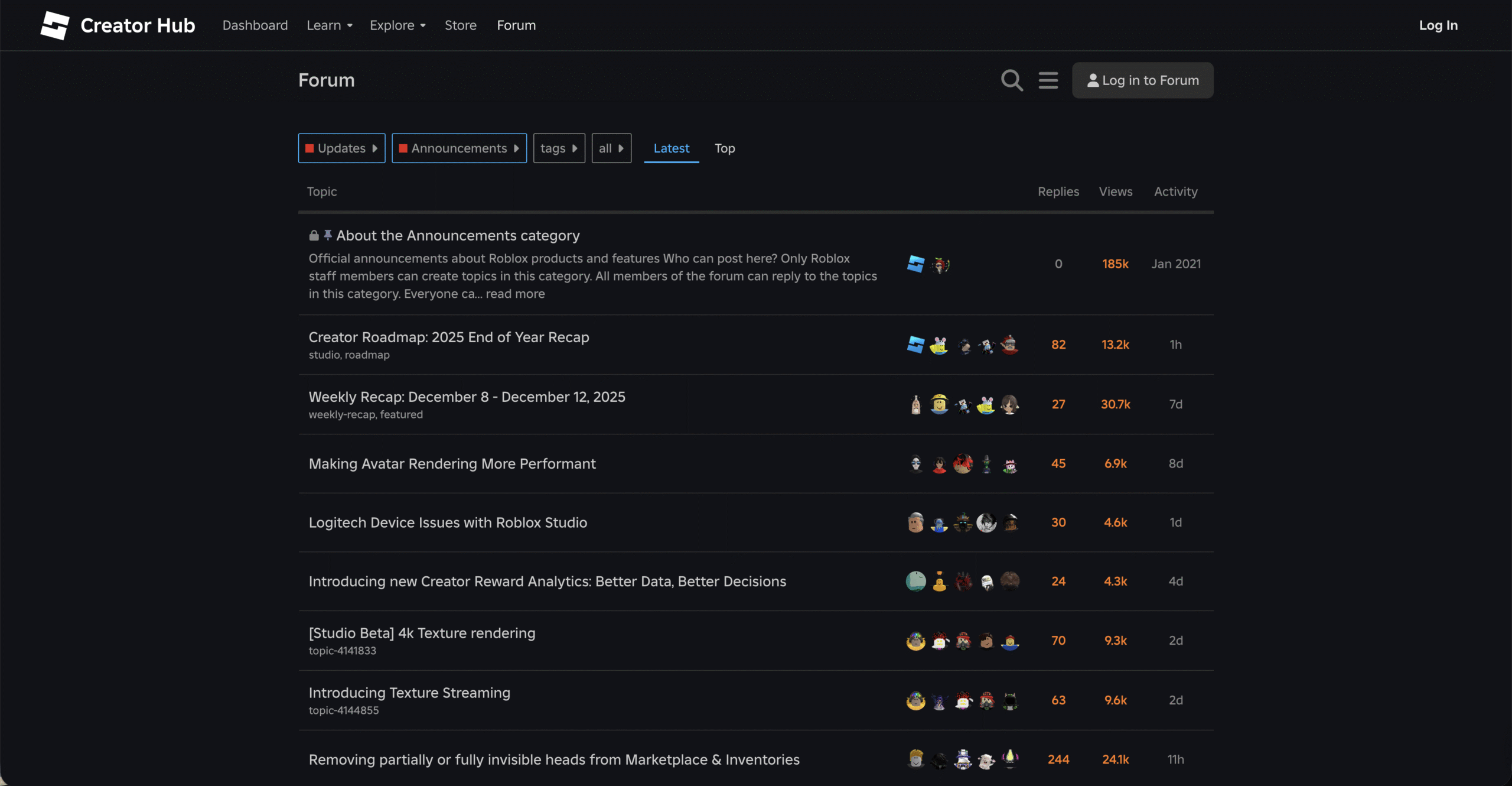Click the Jan 2021 activity date
1512x786 pixels.
click(x=1175, y=264)
